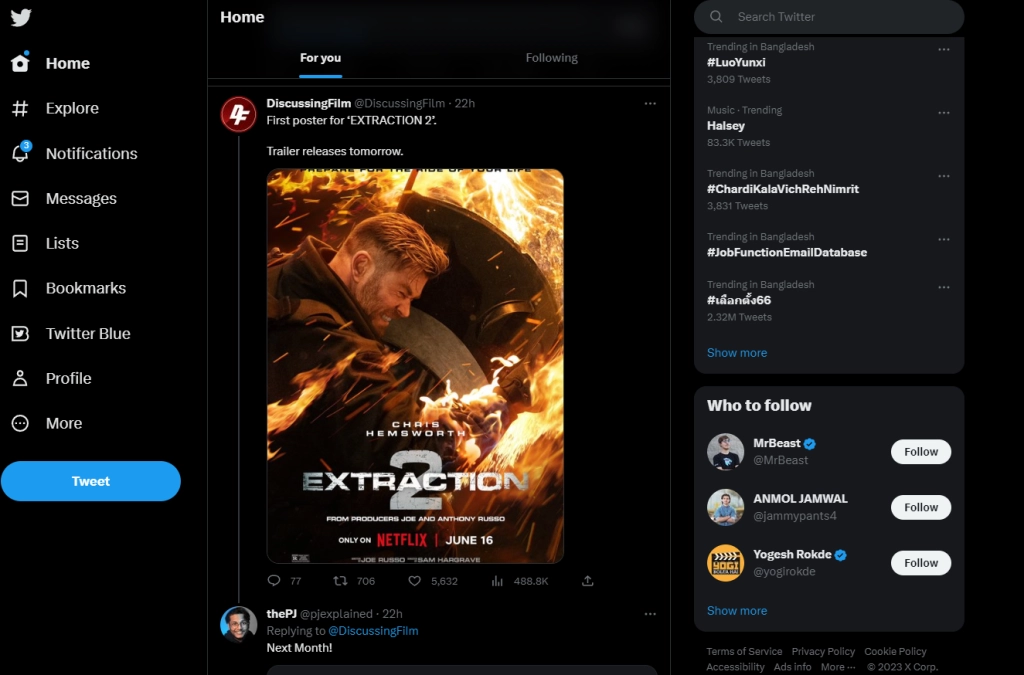This screenshot has width=1024, height=675.
Task: Open options for #ChardiKalaVichRehNimrit trend
Action: coord(944,176)
